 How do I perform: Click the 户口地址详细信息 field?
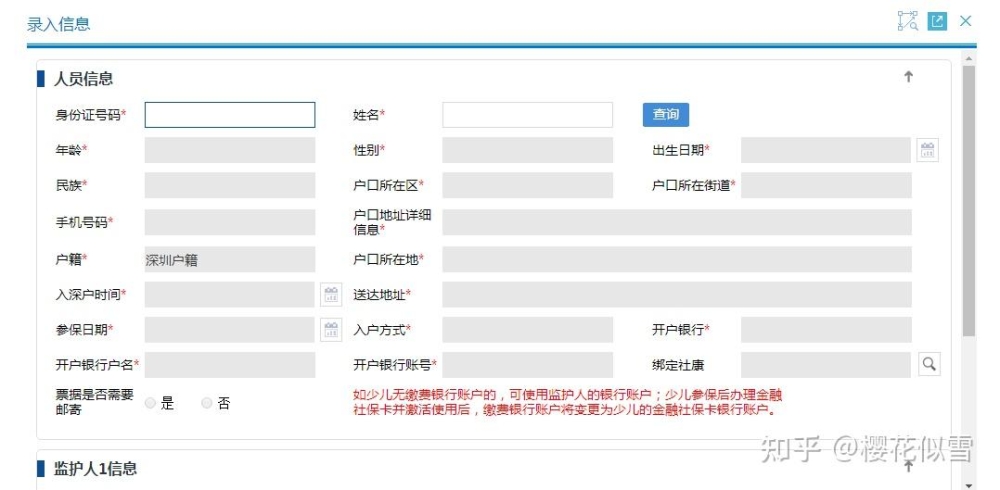point(677,222)
